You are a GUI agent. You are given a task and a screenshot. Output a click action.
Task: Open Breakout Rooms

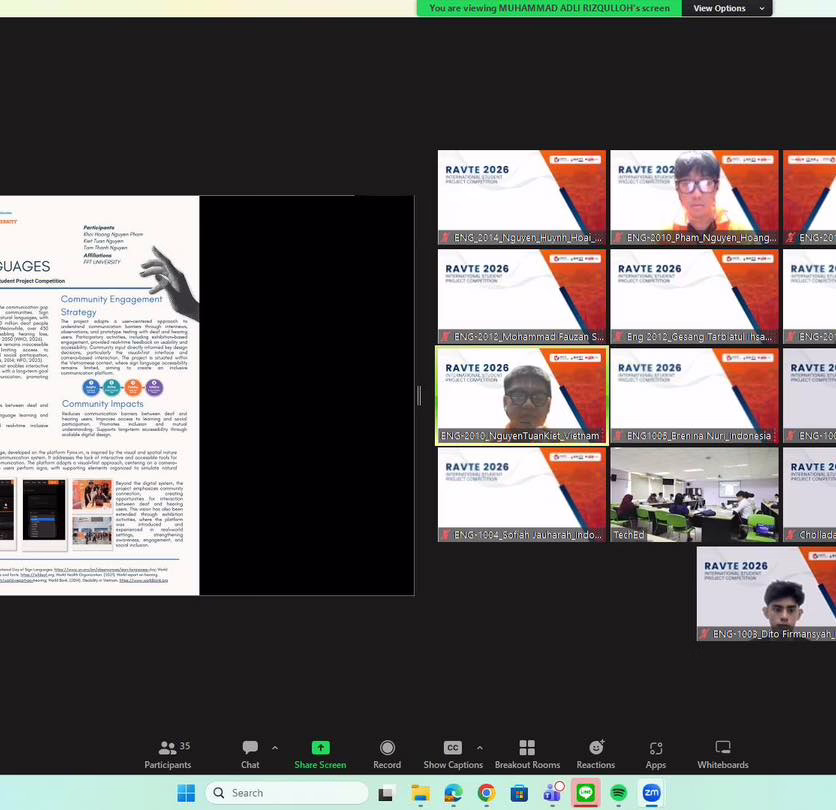(x=527, y=755)
